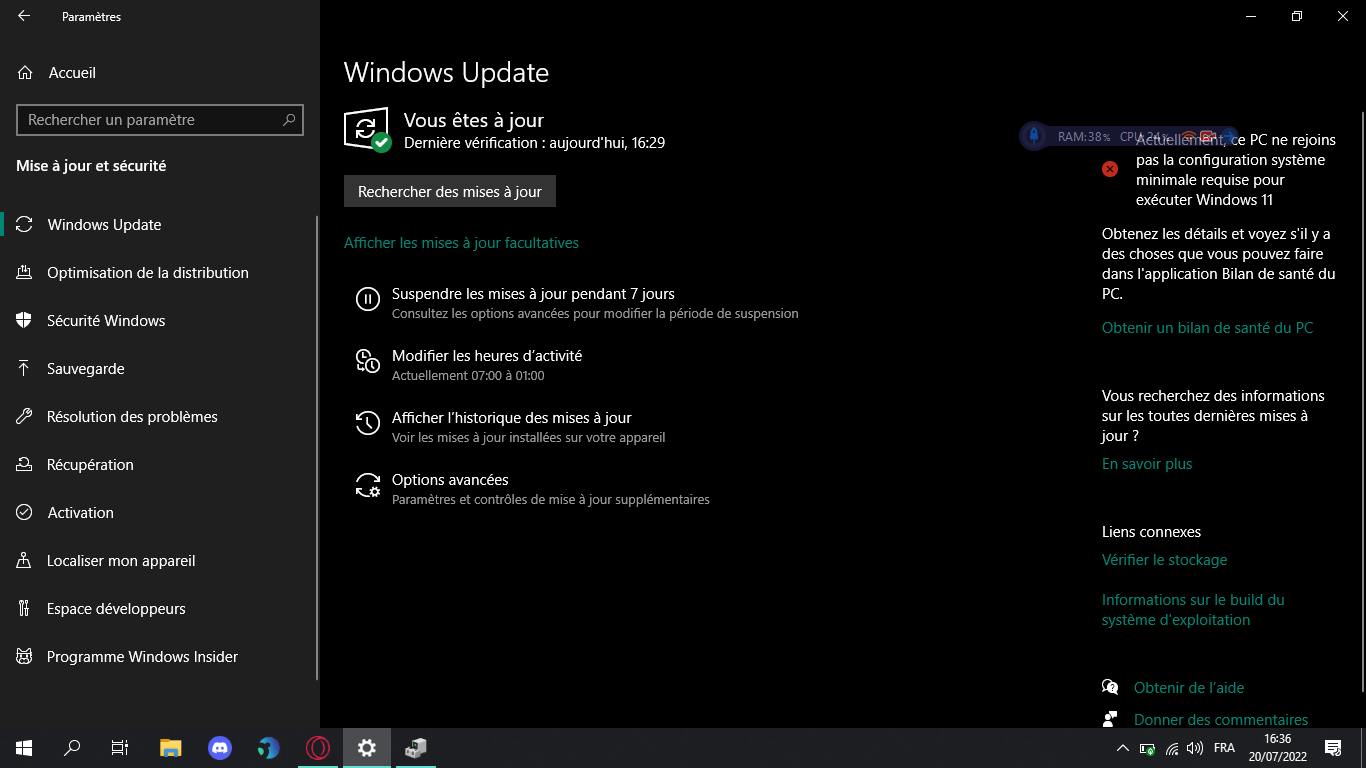Click the magnifier icon in settings search box
Image resolution: width=1366 pixels, height=768 pixels.
[289, 120]
